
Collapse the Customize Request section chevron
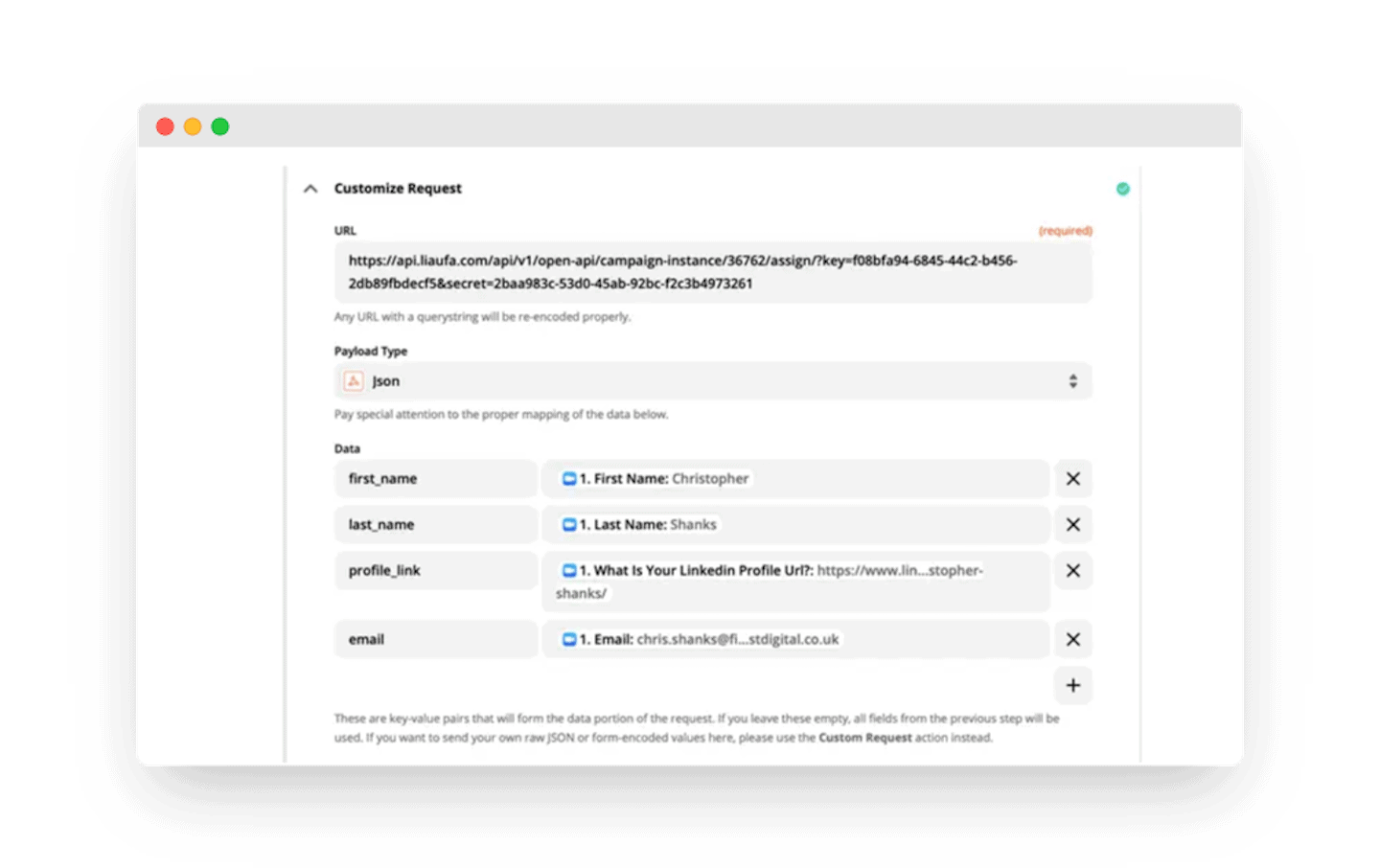pos(310,189)
